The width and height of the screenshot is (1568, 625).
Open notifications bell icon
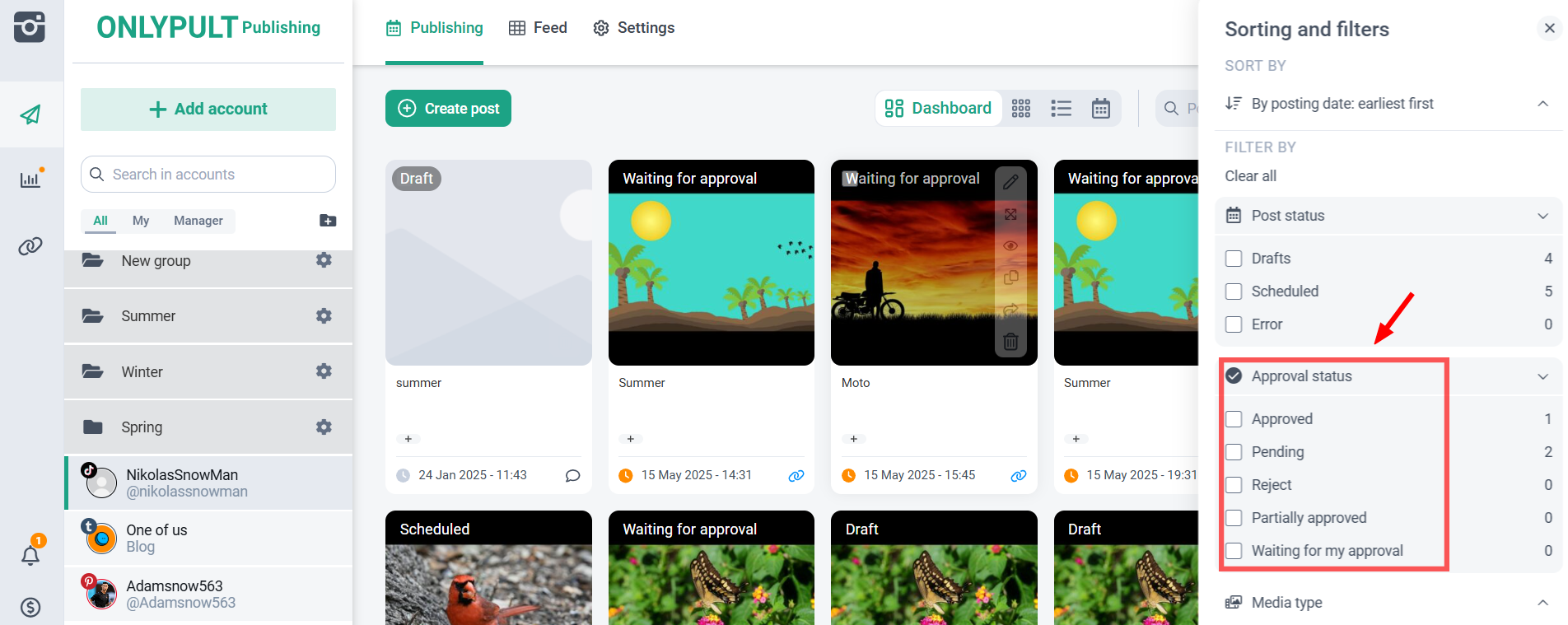(30, 556)
